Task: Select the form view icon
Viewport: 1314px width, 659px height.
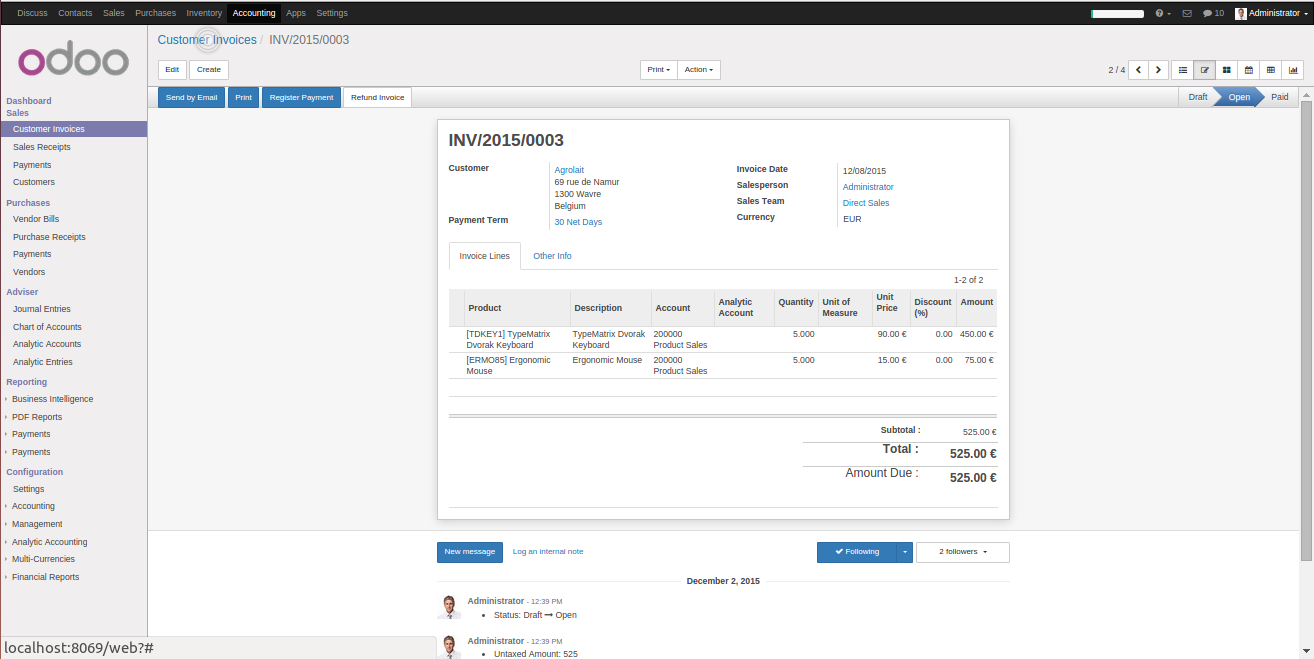Action: tap(1205, 70)
